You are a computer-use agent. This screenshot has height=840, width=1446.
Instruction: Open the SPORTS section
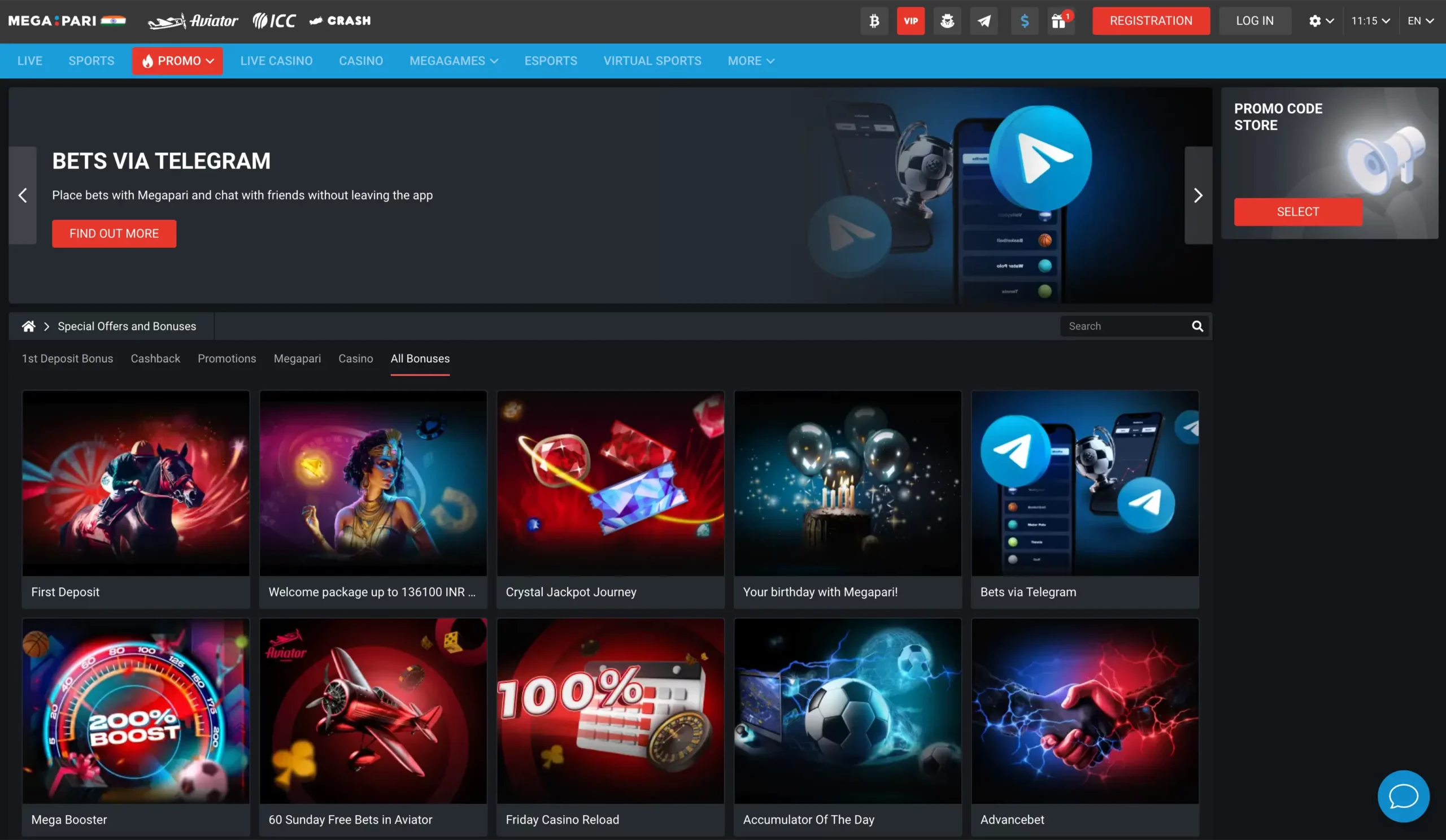click(x=92, y=61)
